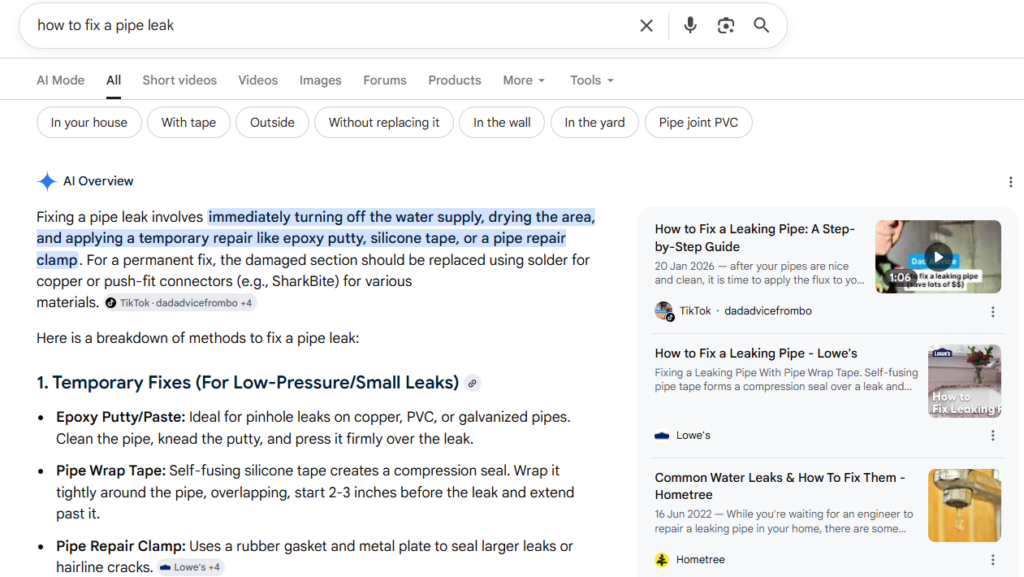Image resolution: width=1024 pixels, height=577 pixels.
Task: Open three-dot menu for Lowe's result
Action: coord(993,435)
